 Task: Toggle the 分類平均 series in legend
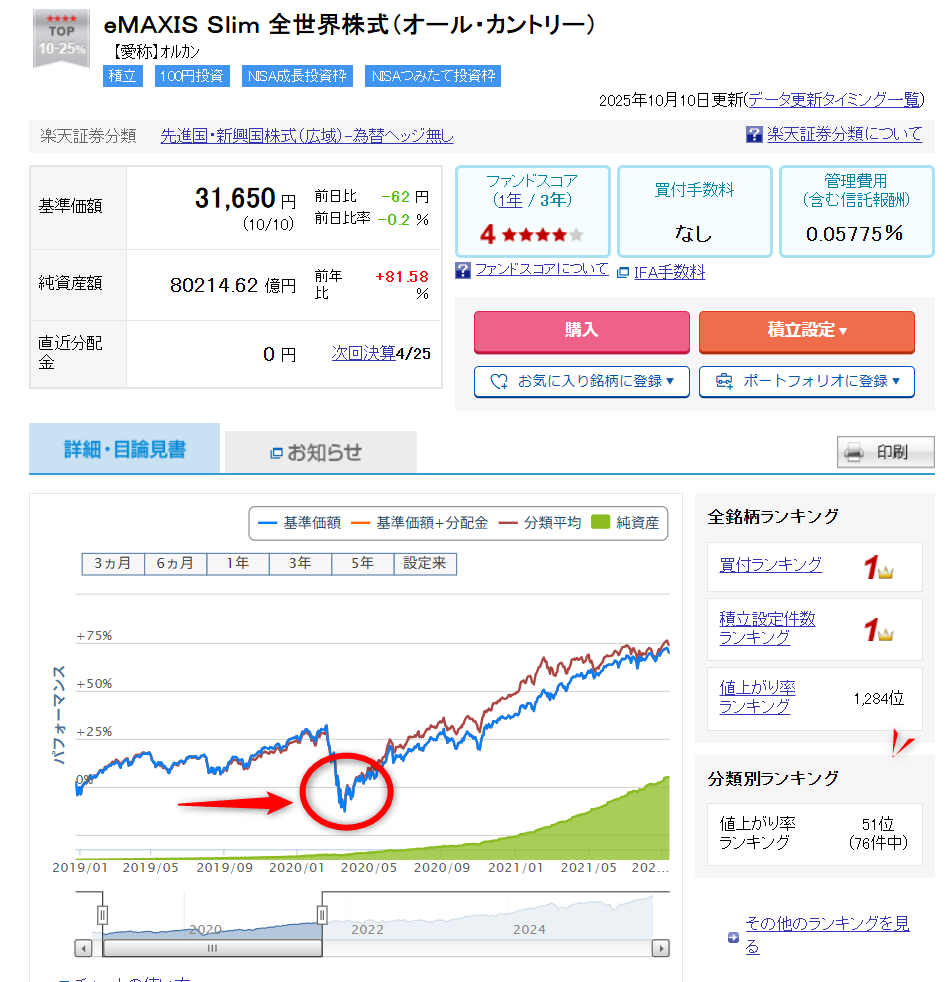click(x=540, y=522)
